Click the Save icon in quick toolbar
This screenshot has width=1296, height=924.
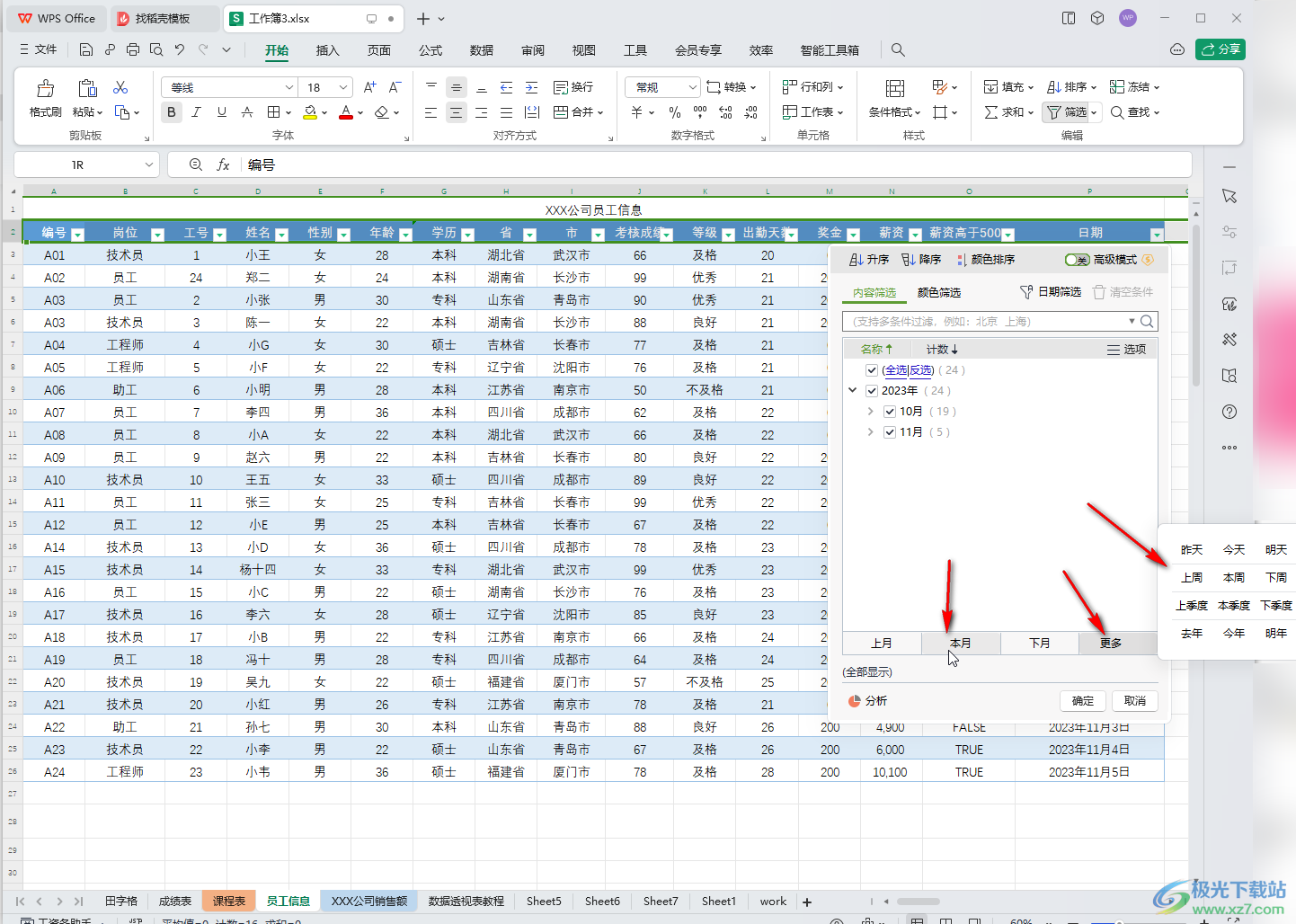pos(86,50)
